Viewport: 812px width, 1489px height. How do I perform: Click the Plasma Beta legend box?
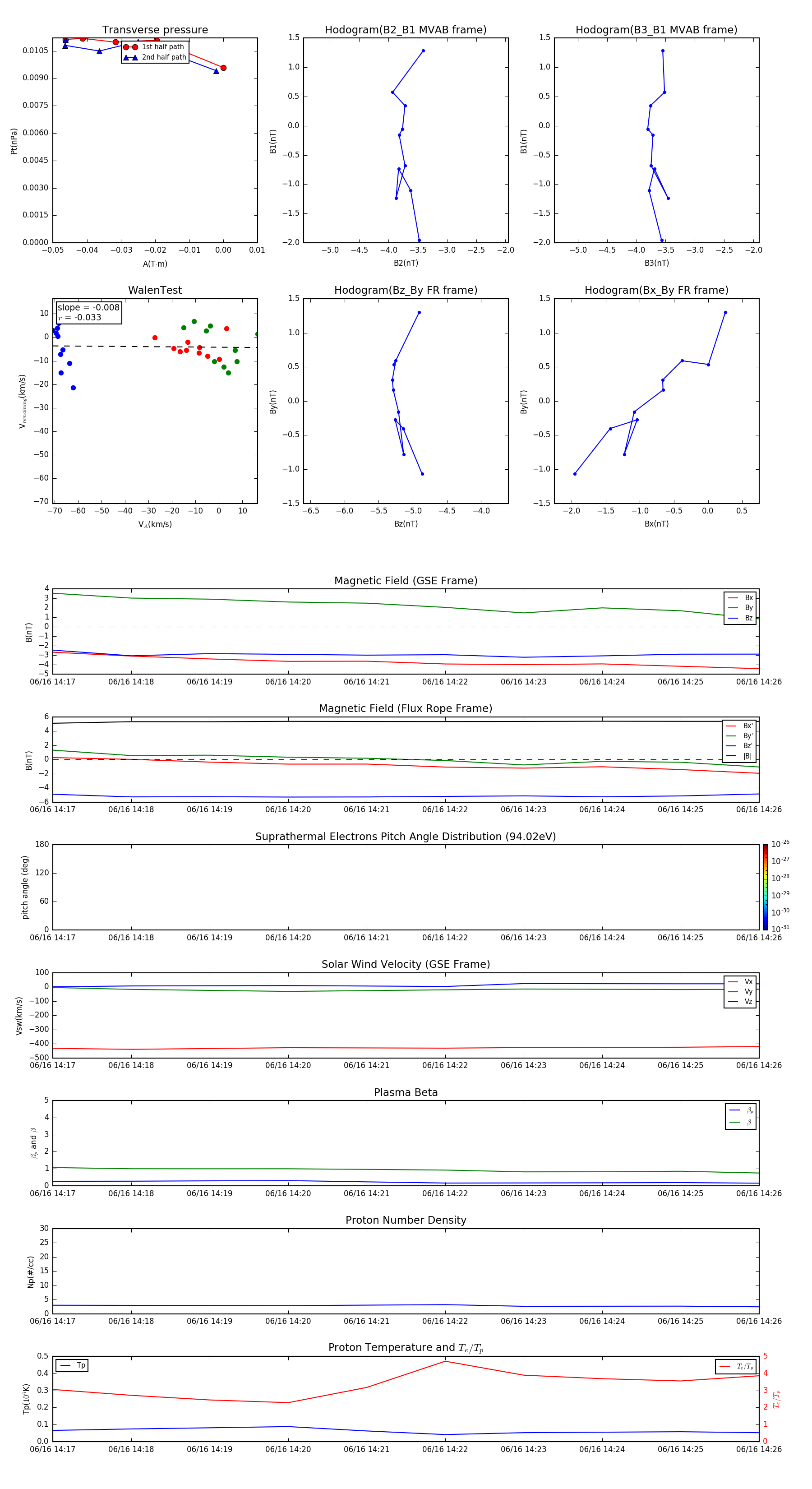pyautogui.click(x=740, y=1116)
